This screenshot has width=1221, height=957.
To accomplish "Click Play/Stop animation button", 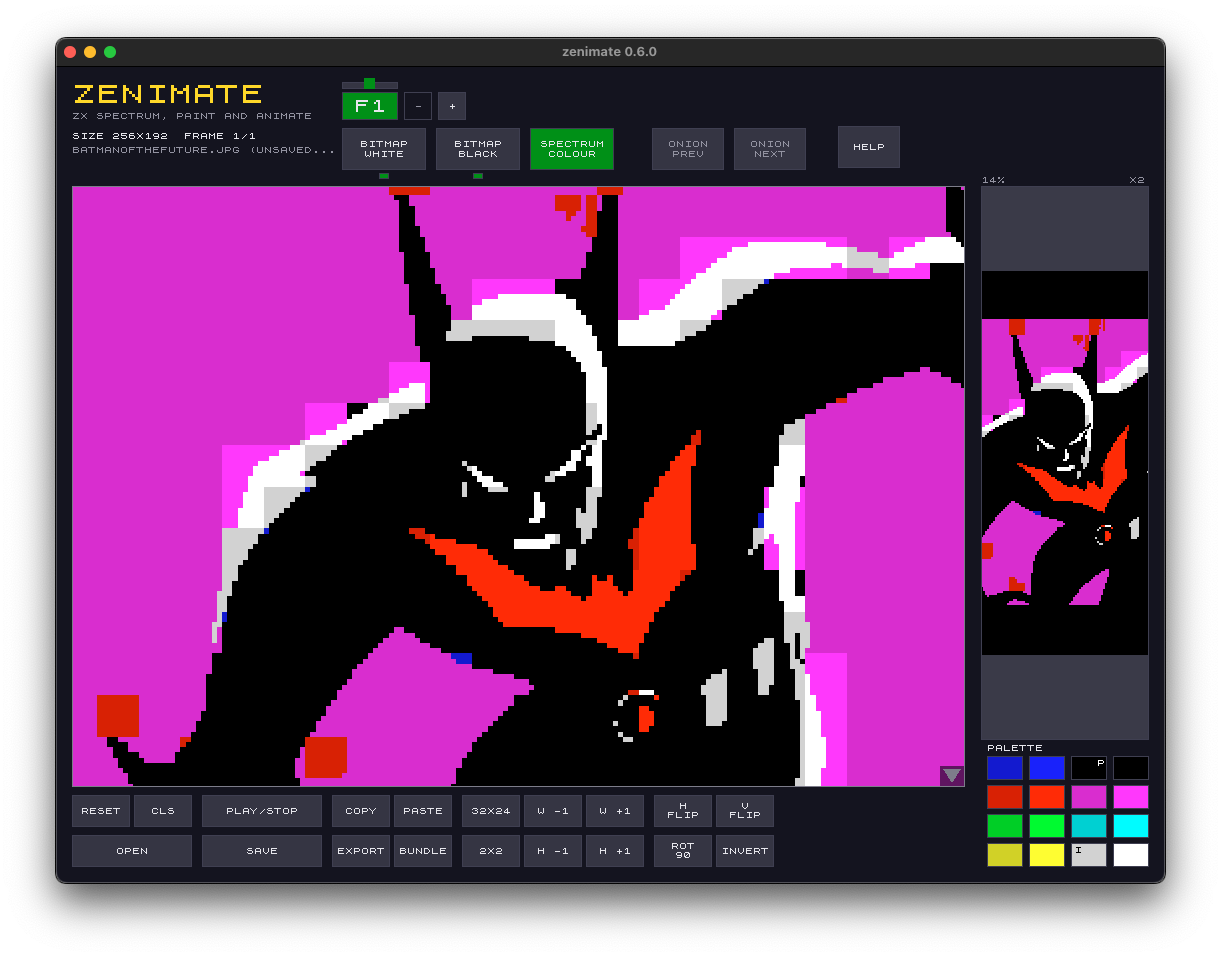I will [262, 811].
